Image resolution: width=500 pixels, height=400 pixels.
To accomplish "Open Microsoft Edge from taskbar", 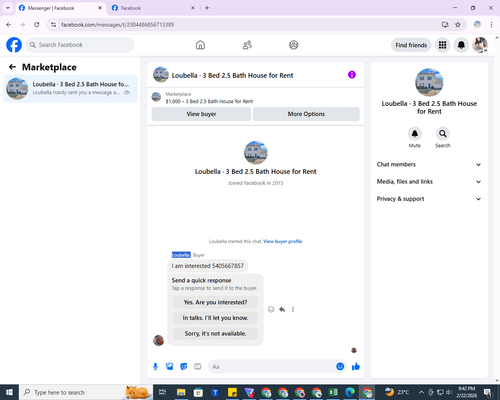I will [350, 392].
